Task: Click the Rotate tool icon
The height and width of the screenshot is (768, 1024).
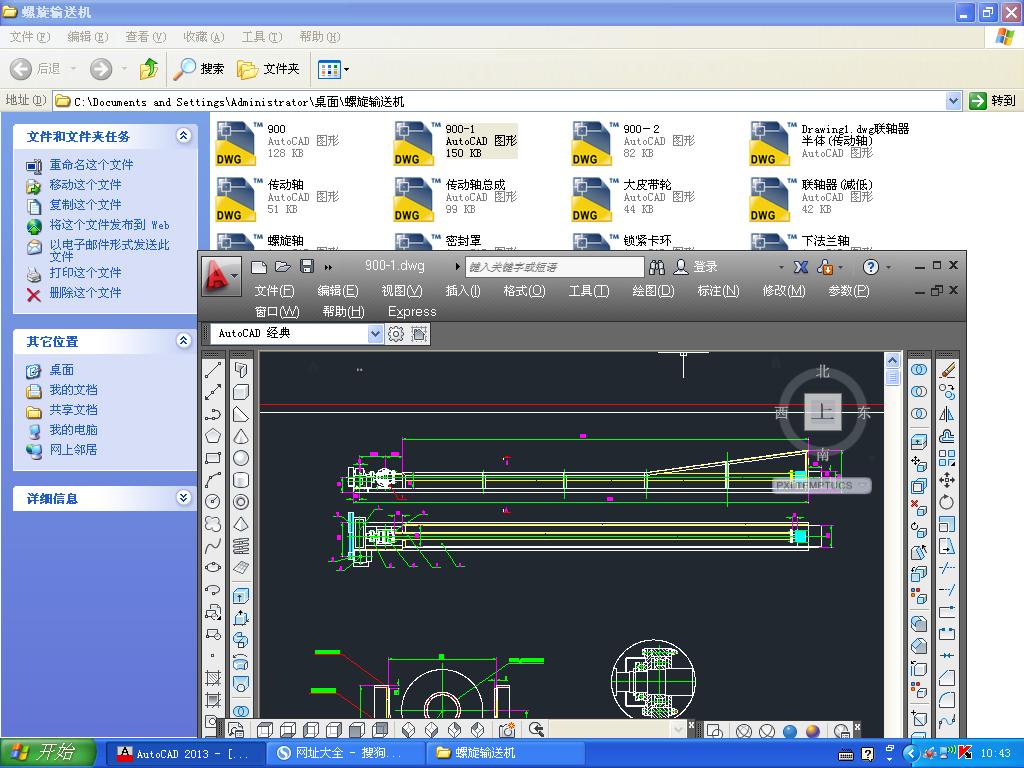Action: click(947, 502)
